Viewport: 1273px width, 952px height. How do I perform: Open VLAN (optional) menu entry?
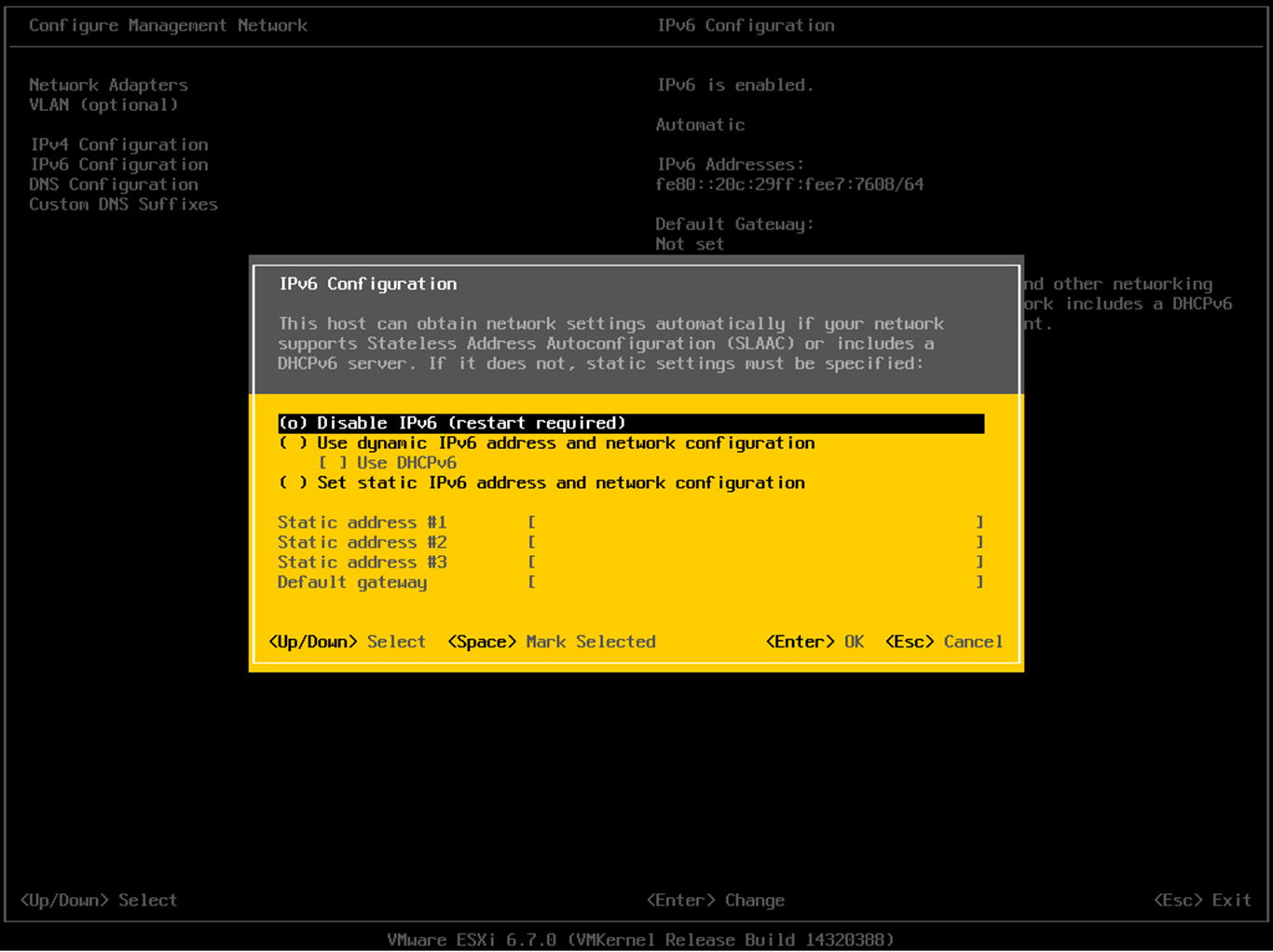(x=103, y=105)
